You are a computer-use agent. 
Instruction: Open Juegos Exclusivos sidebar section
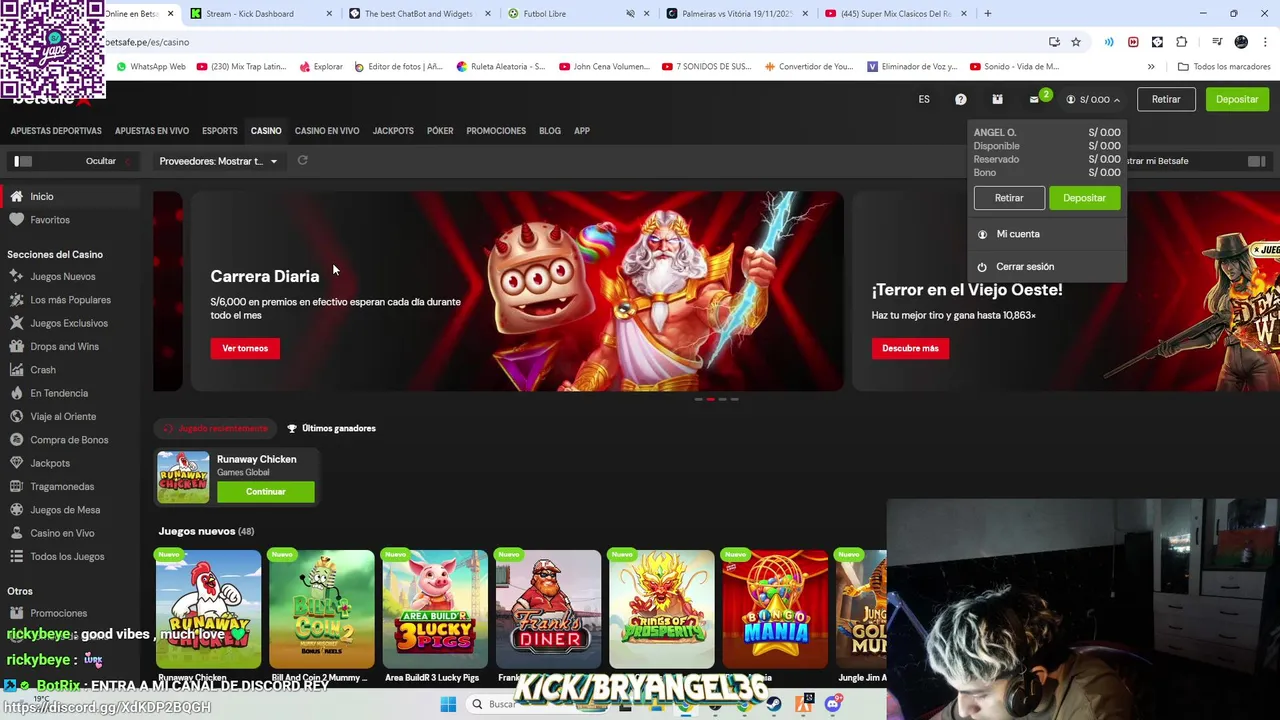(x=70, y=323)
